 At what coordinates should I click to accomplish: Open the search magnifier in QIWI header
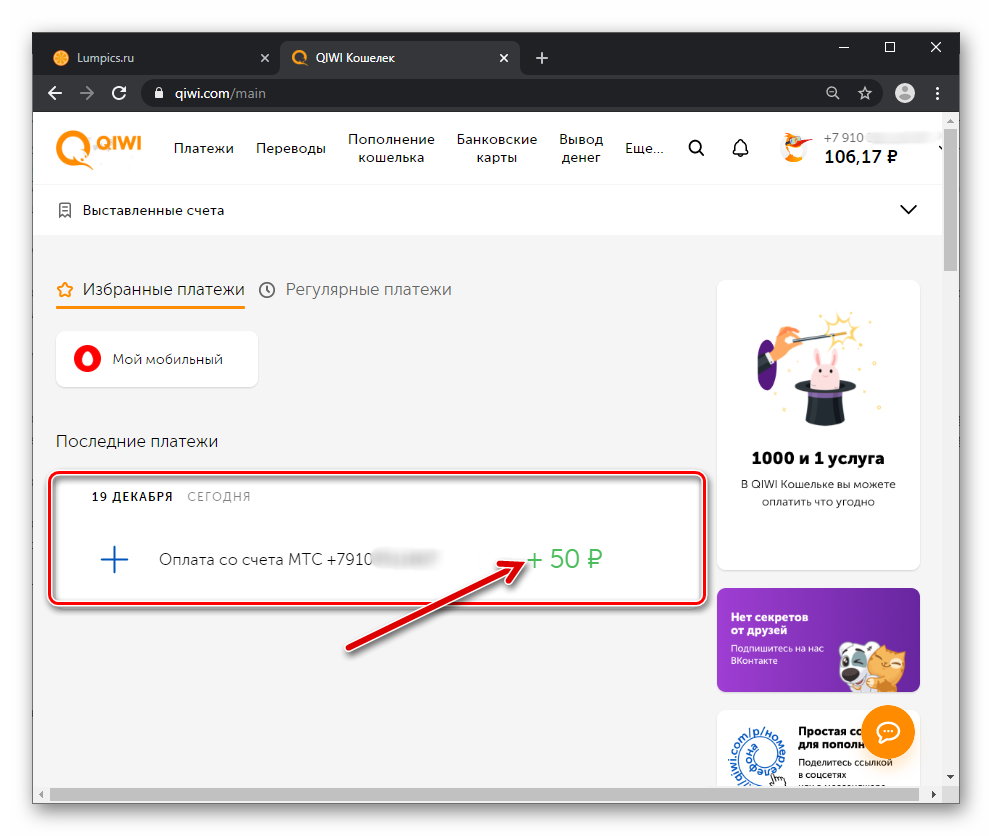click(696, 148)
